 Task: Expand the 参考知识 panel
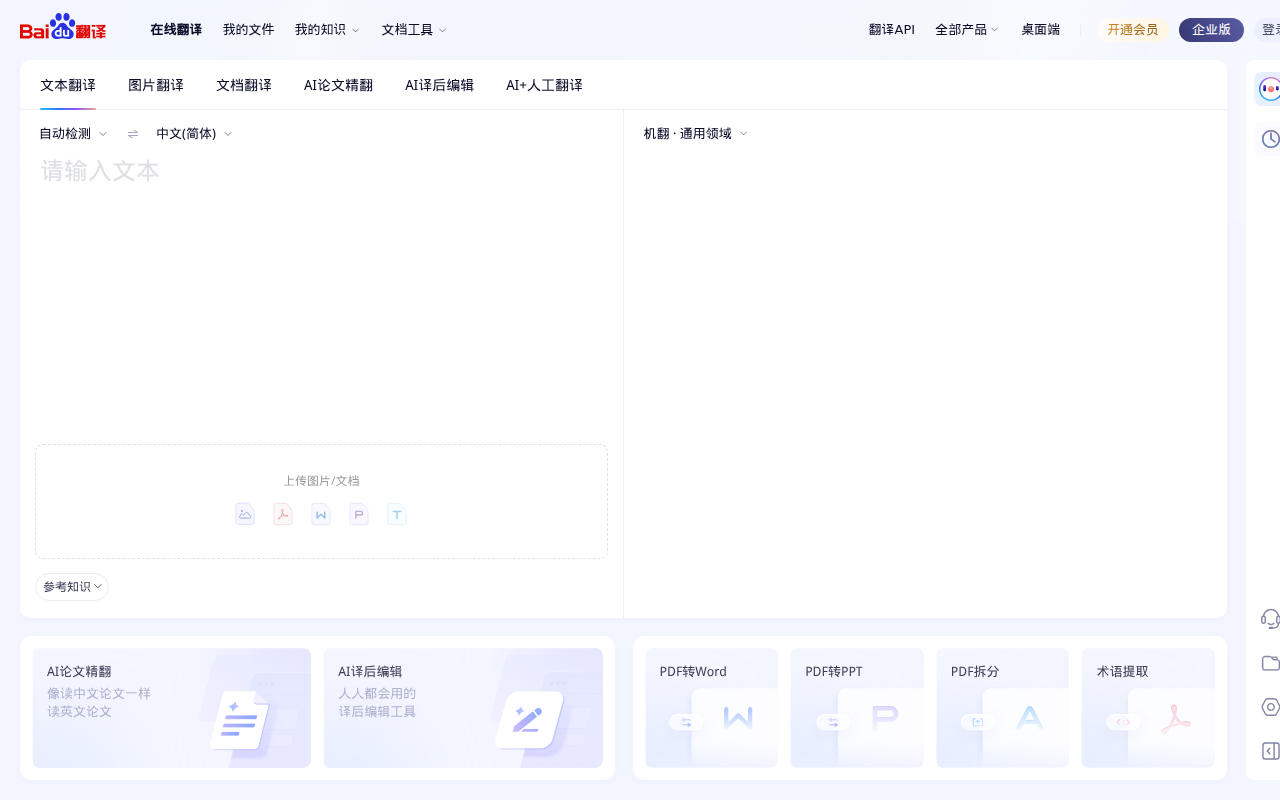click(x=71, y=587)
